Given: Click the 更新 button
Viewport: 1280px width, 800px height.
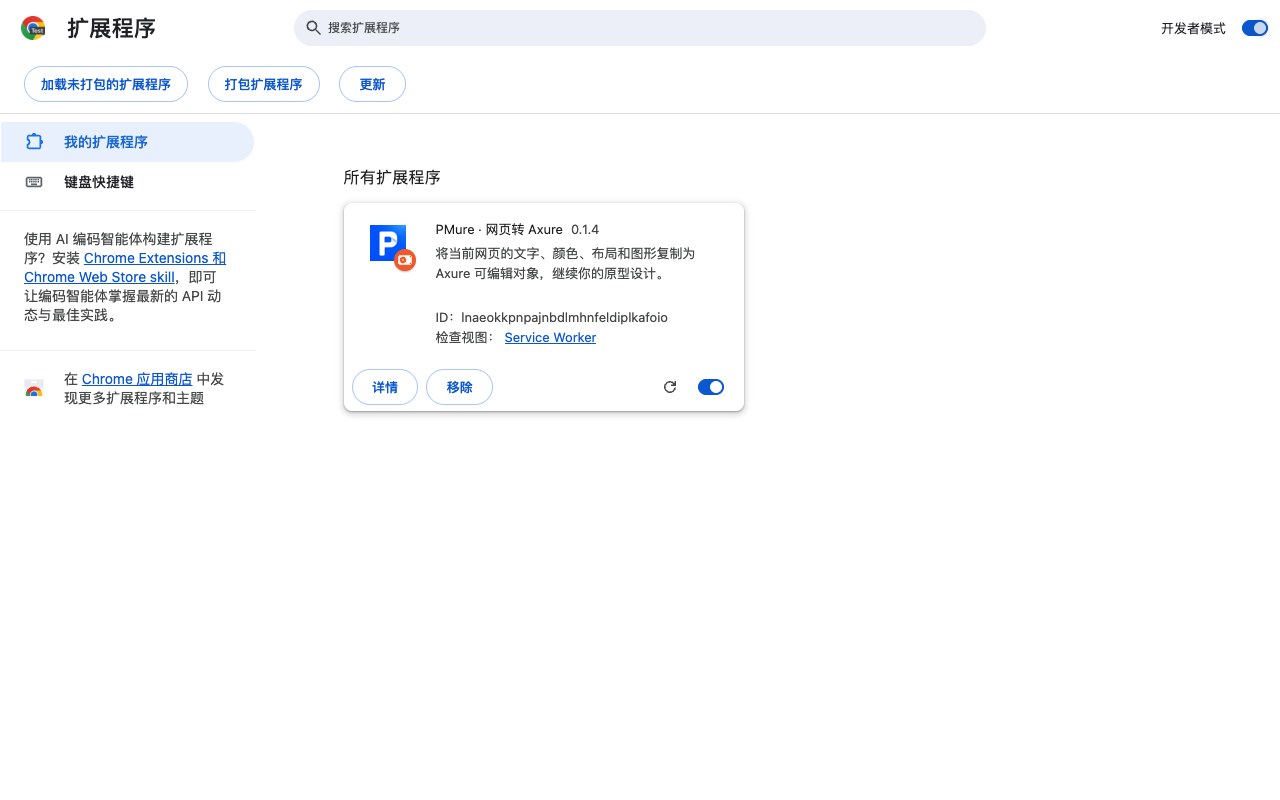Looking at the screenshot, I should (372, 84).
